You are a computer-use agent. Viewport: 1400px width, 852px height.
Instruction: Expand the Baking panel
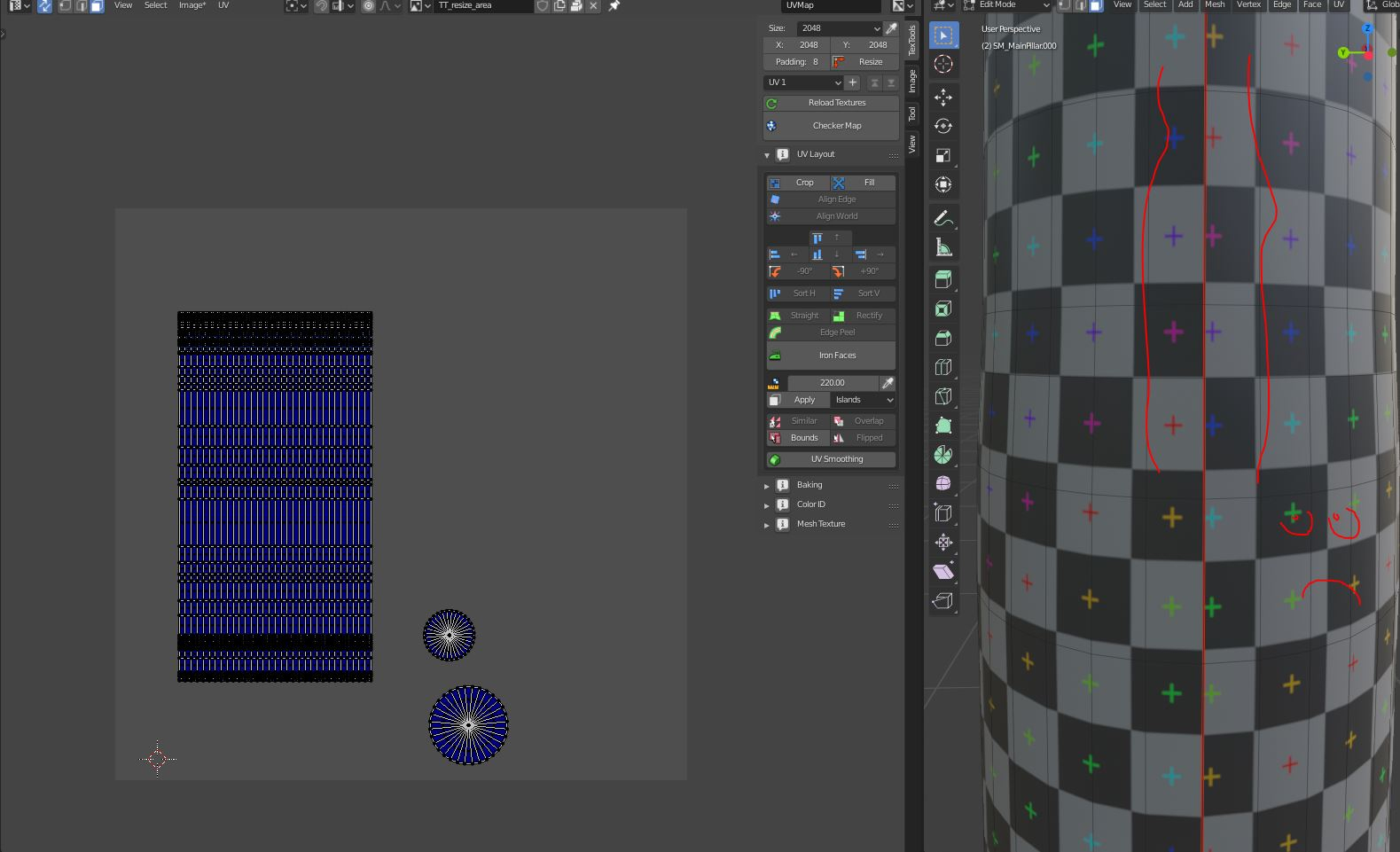coord(767,486)
